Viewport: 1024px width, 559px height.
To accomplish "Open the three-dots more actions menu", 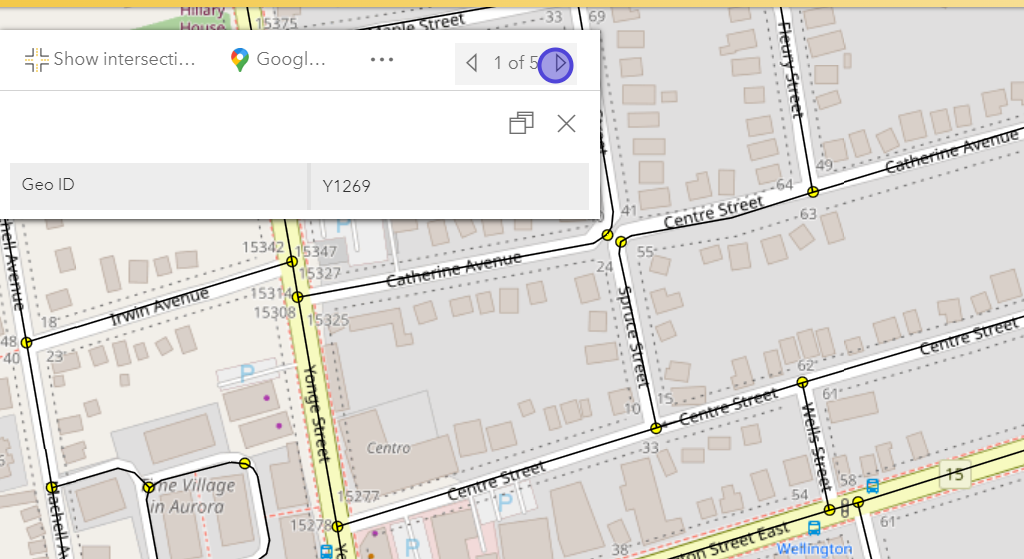I will point(382,60).
